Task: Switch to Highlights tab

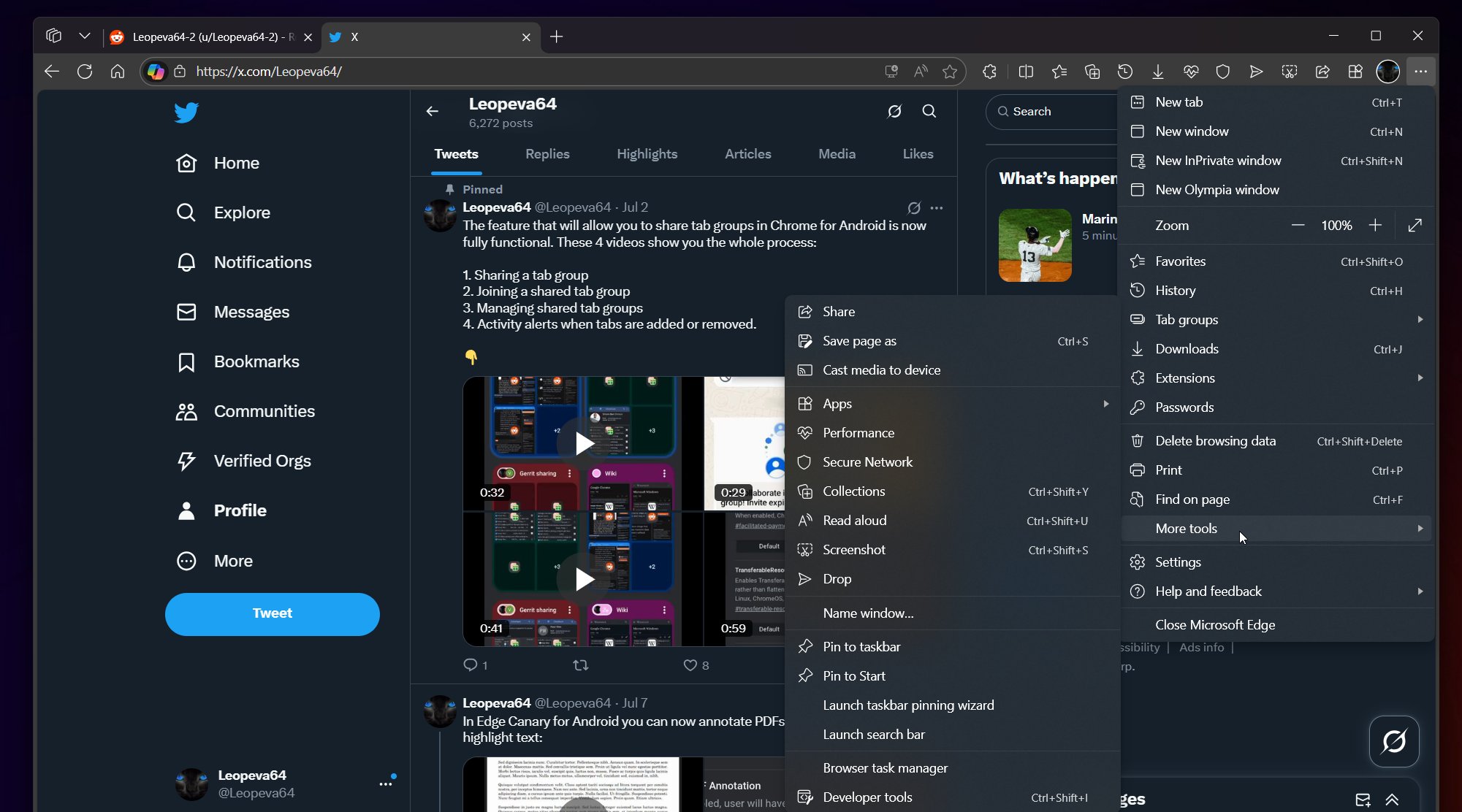Action: click(647, 154)
